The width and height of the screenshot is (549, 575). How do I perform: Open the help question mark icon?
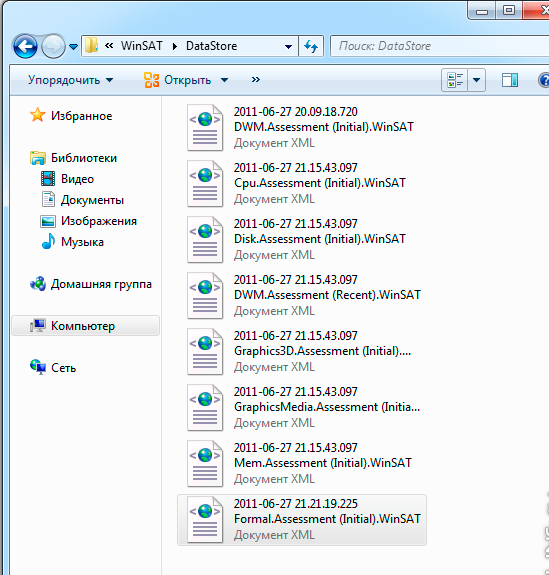543,80
